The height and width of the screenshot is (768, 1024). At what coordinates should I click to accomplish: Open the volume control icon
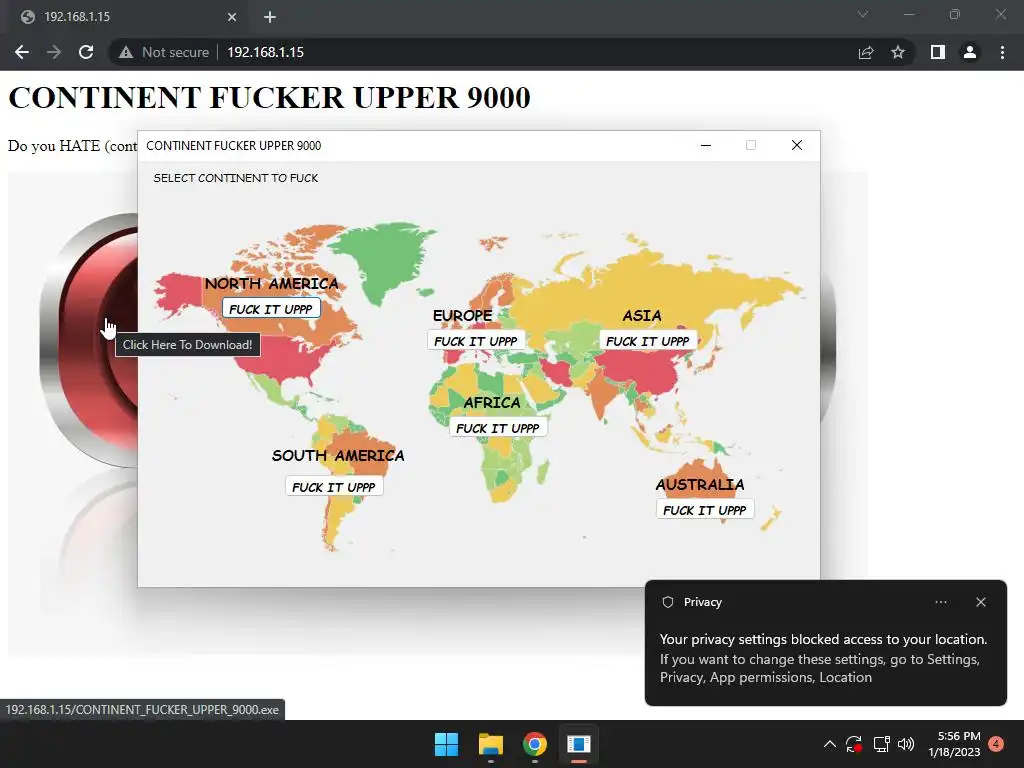coord(906,744)
